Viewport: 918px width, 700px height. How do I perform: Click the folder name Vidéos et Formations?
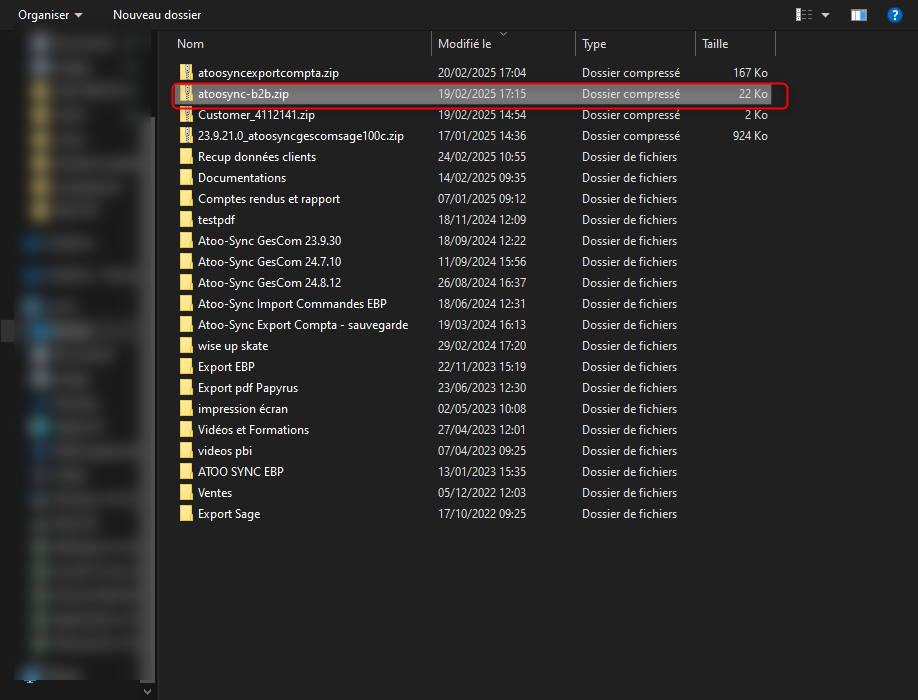tap(254, 430)
